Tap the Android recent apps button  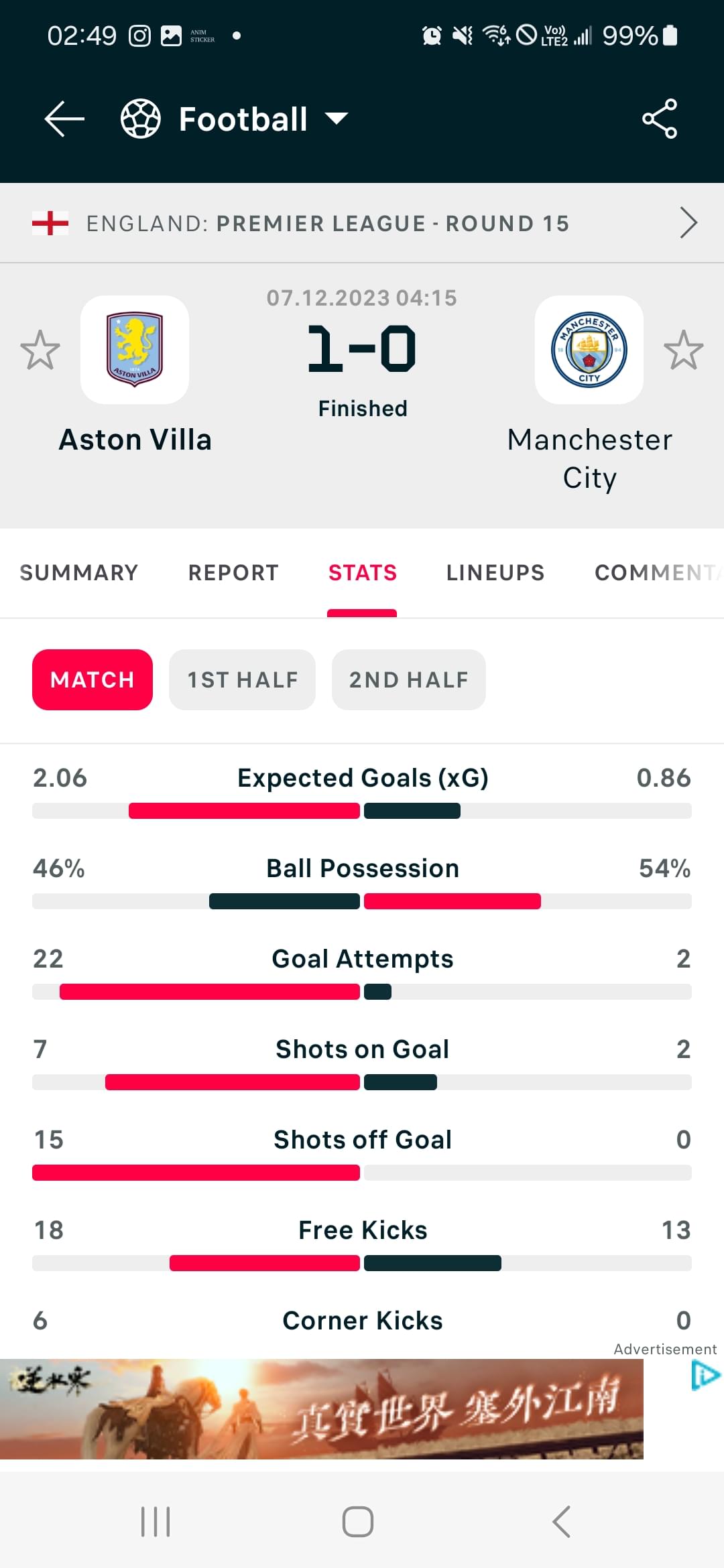coord(156,1521)
